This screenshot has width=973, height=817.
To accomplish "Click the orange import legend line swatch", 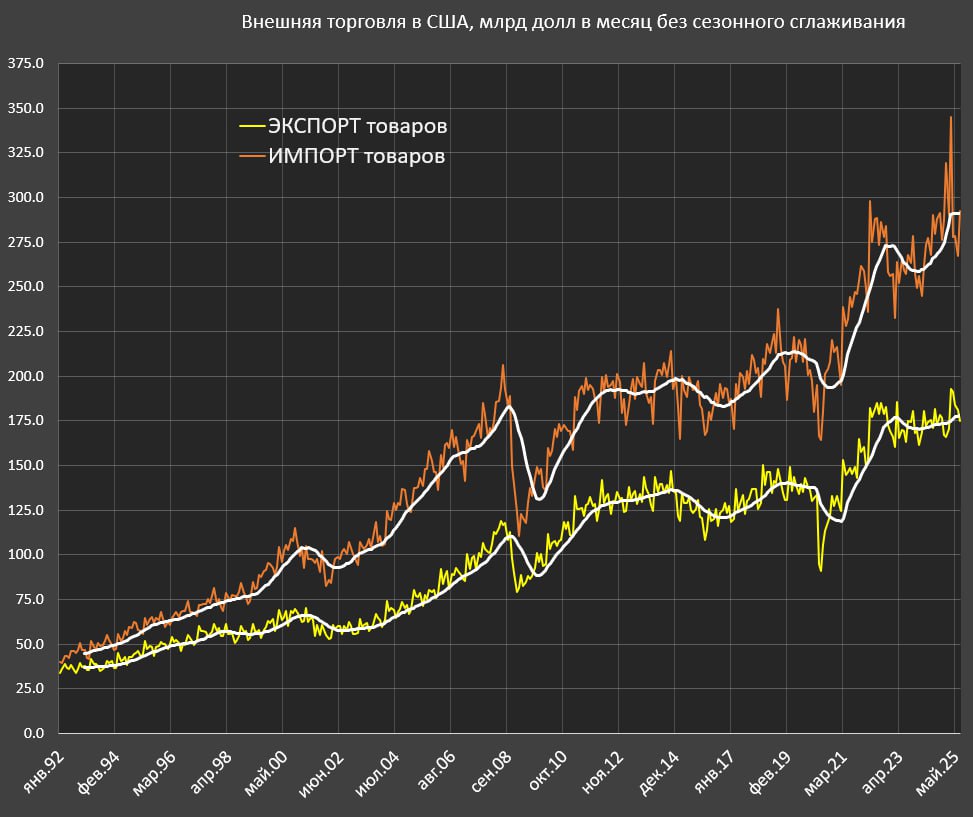I will click(251, 156).
